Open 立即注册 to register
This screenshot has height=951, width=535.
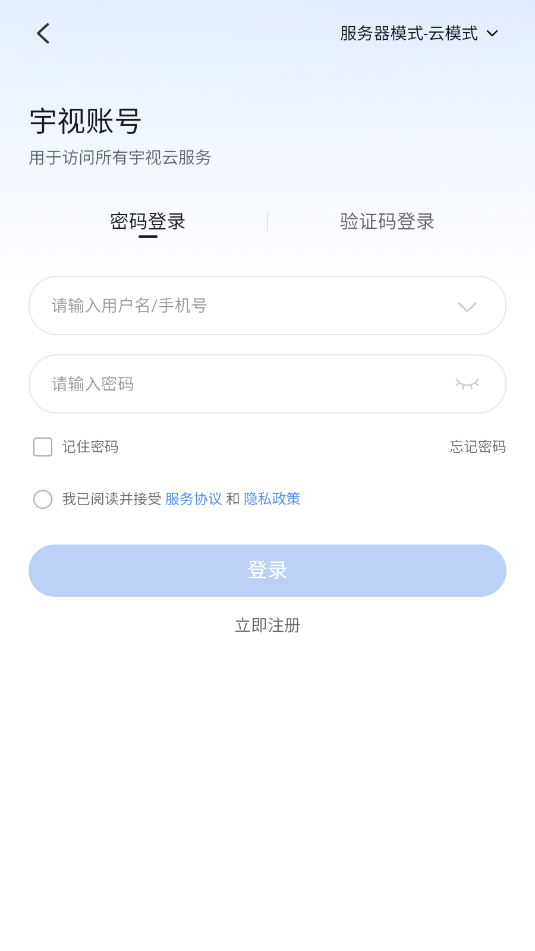268,625
